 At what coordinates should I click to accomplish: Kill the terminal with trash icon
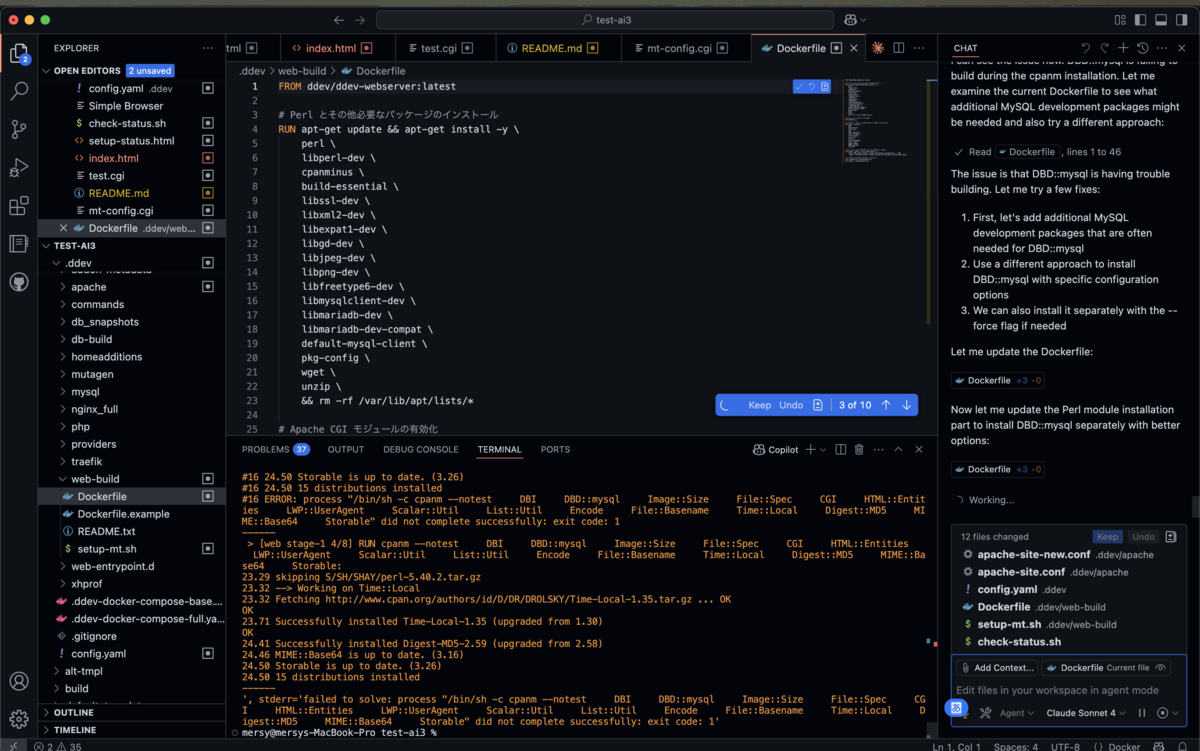(x=859, y=450)
